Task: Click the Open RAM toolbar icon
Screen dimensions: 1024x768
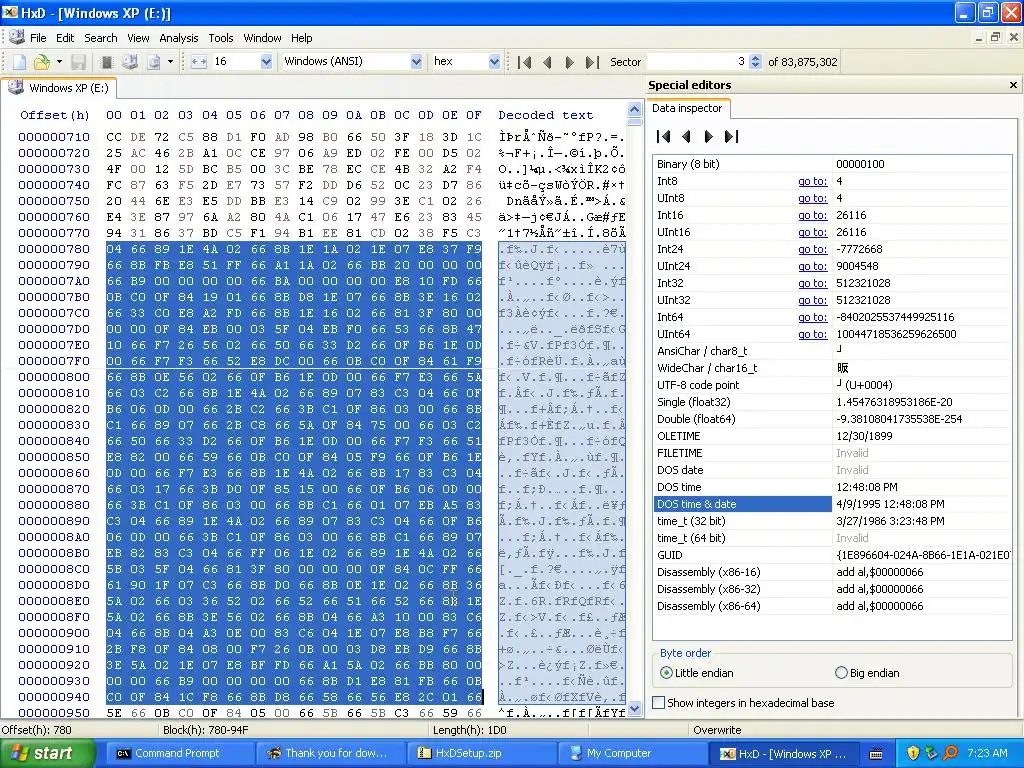Action: [x=107, y=62]
